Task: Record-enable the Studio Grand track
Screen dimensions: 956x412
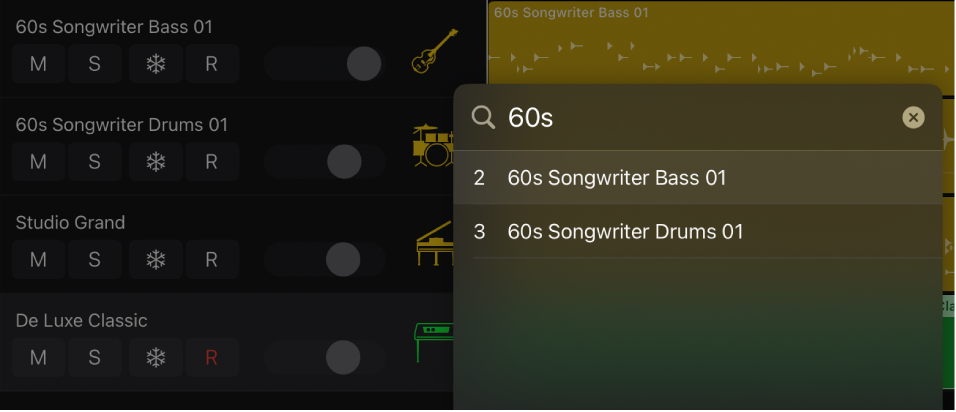Action: [x=211, y=260]
